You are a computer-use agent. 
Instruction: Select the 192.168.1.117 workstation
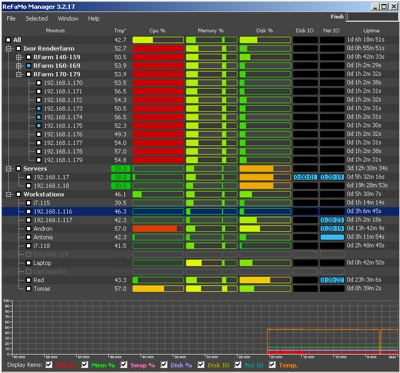pyautogui.click(x=200, y=220)
